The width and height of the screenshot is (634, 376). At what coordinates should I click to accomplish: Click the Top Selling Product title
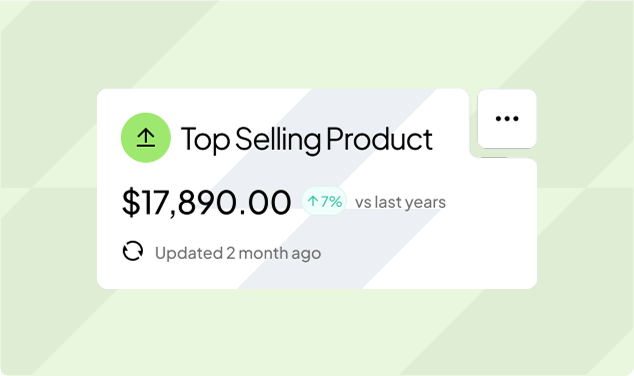[x=307, y=140]
